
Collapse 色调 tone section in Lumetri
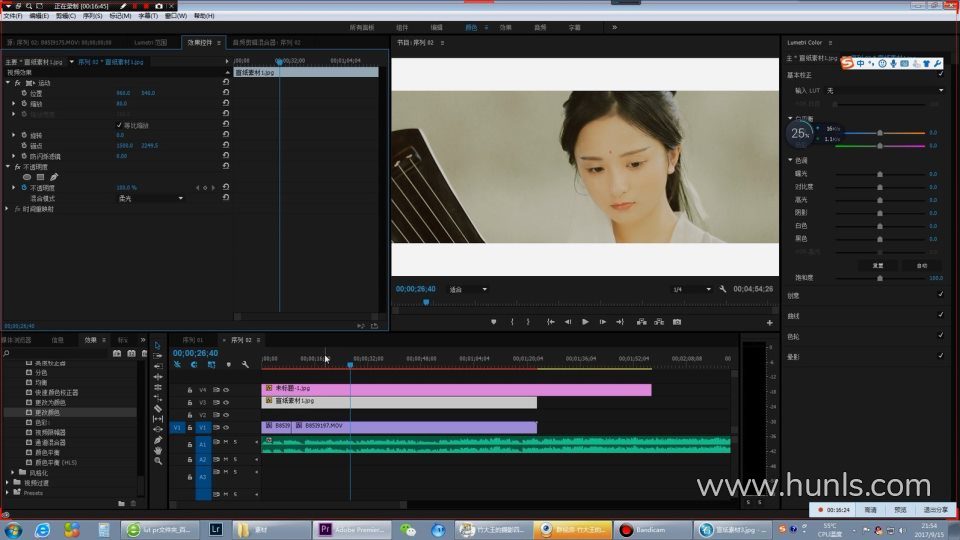coord(790,160)
